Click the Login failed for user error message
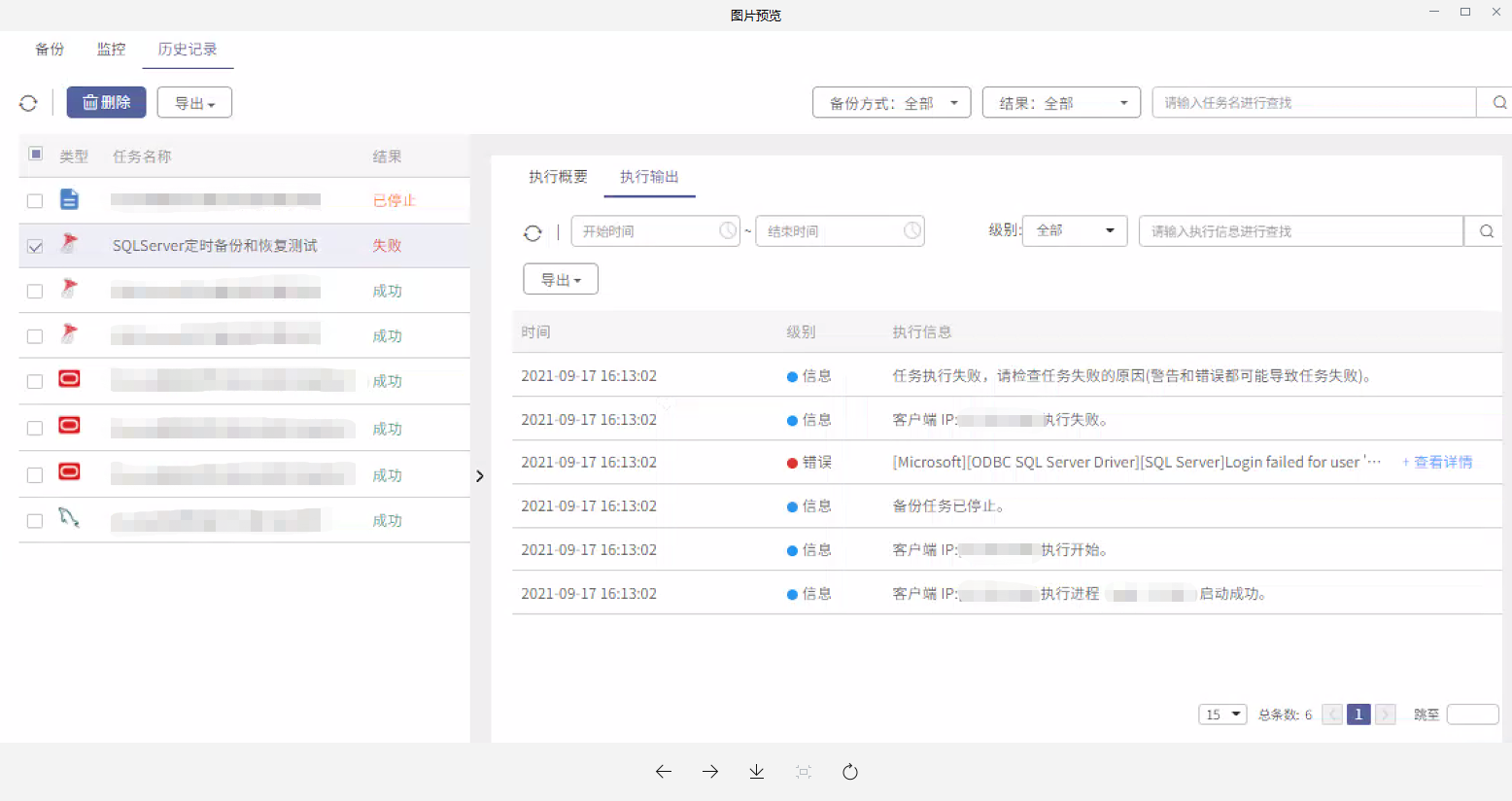 coord(1137,462)
